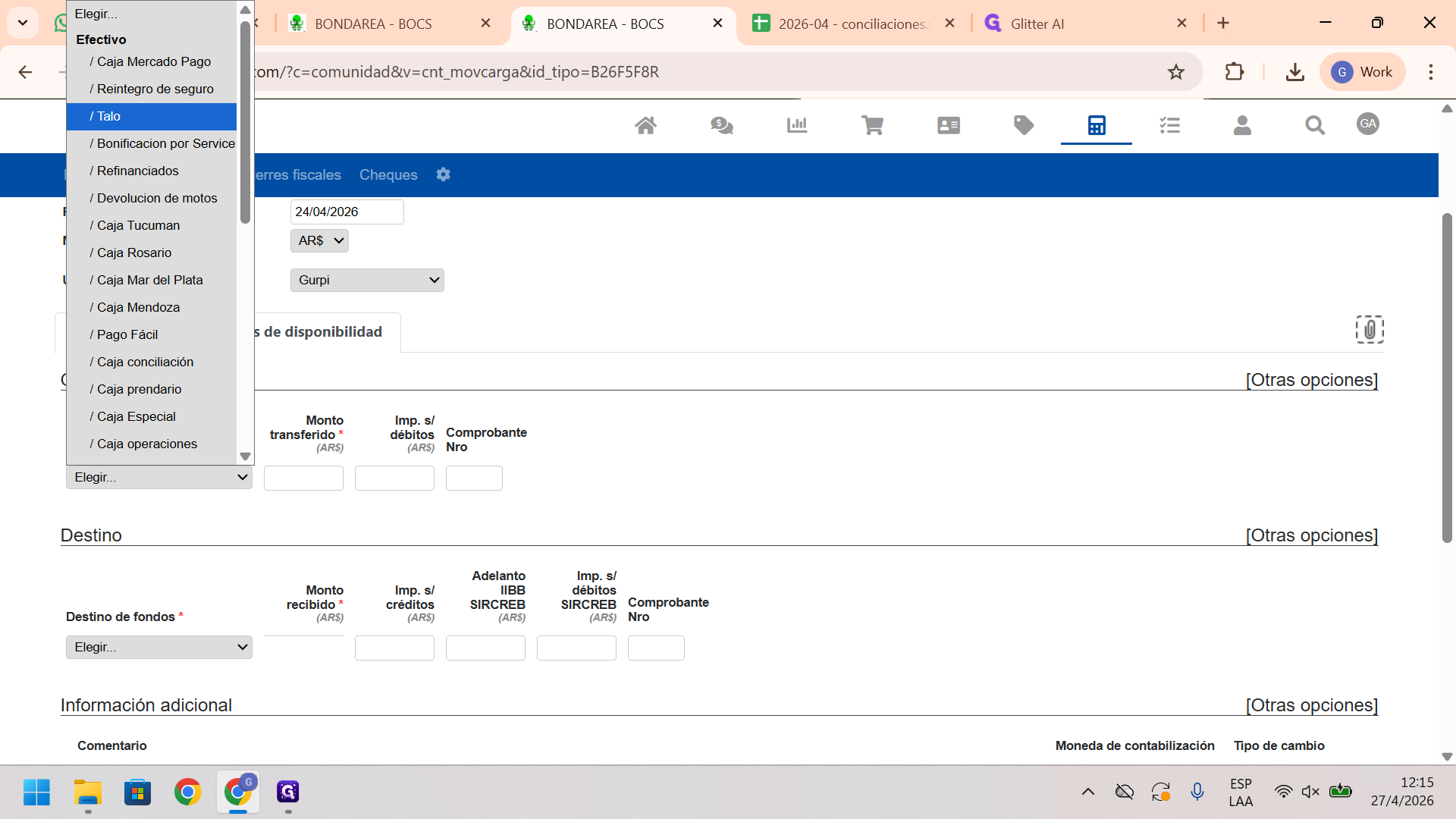Click the magnifier search icon
The image size is (1456, 819).
pos(1315,125)
